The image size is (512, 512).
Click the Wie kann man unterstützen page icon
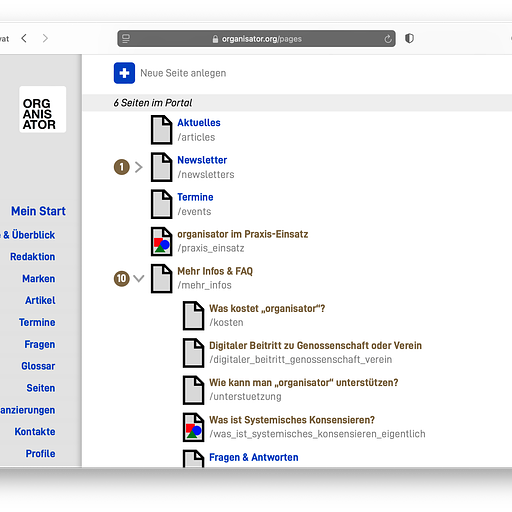pyautogui.click(x=194, y=390)
